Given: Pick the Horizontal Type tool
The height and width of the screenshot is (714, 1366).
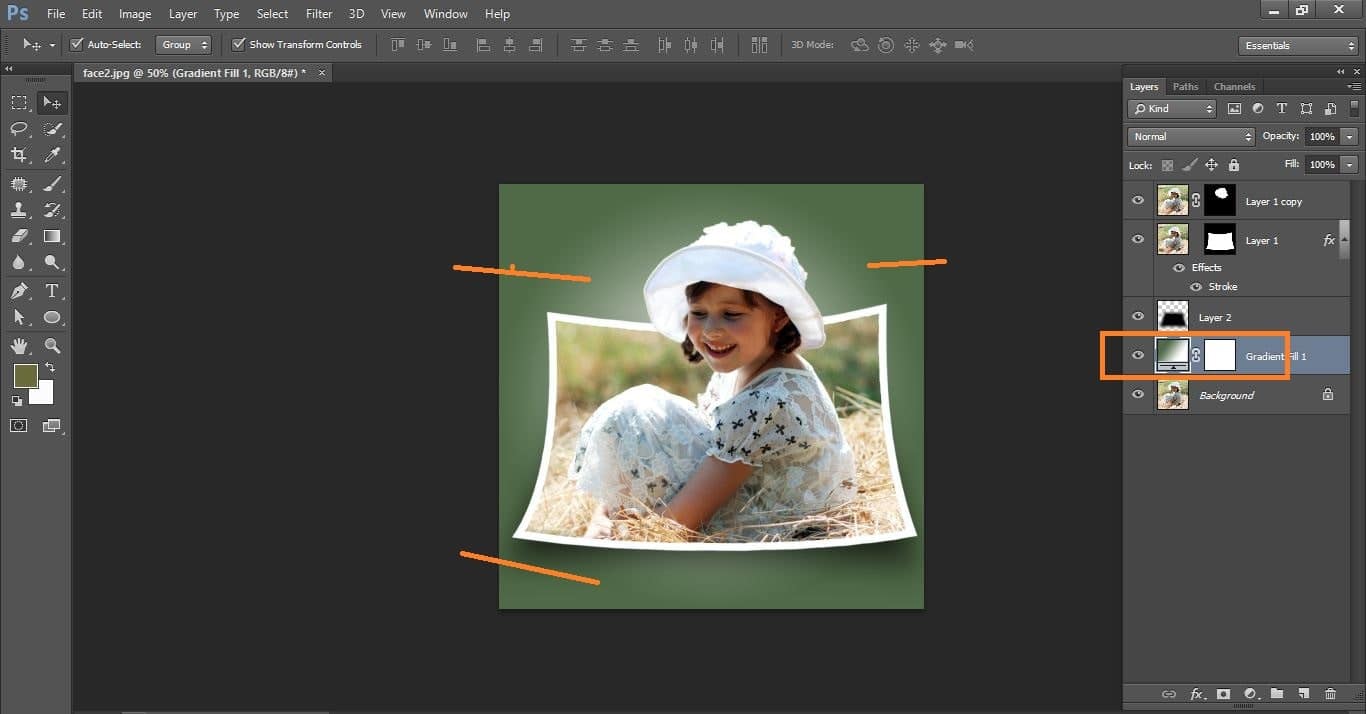Looking at the screenshot, I should (x=52, y=291).
